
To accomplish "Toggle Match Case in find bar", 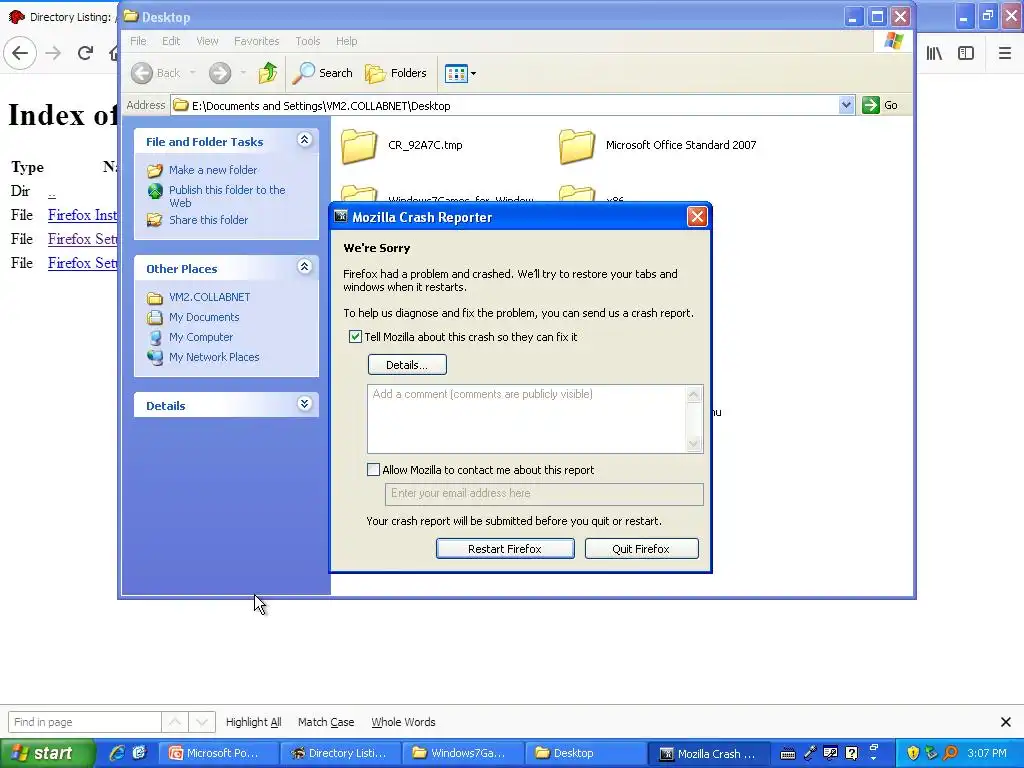I will tap(326, 722).
